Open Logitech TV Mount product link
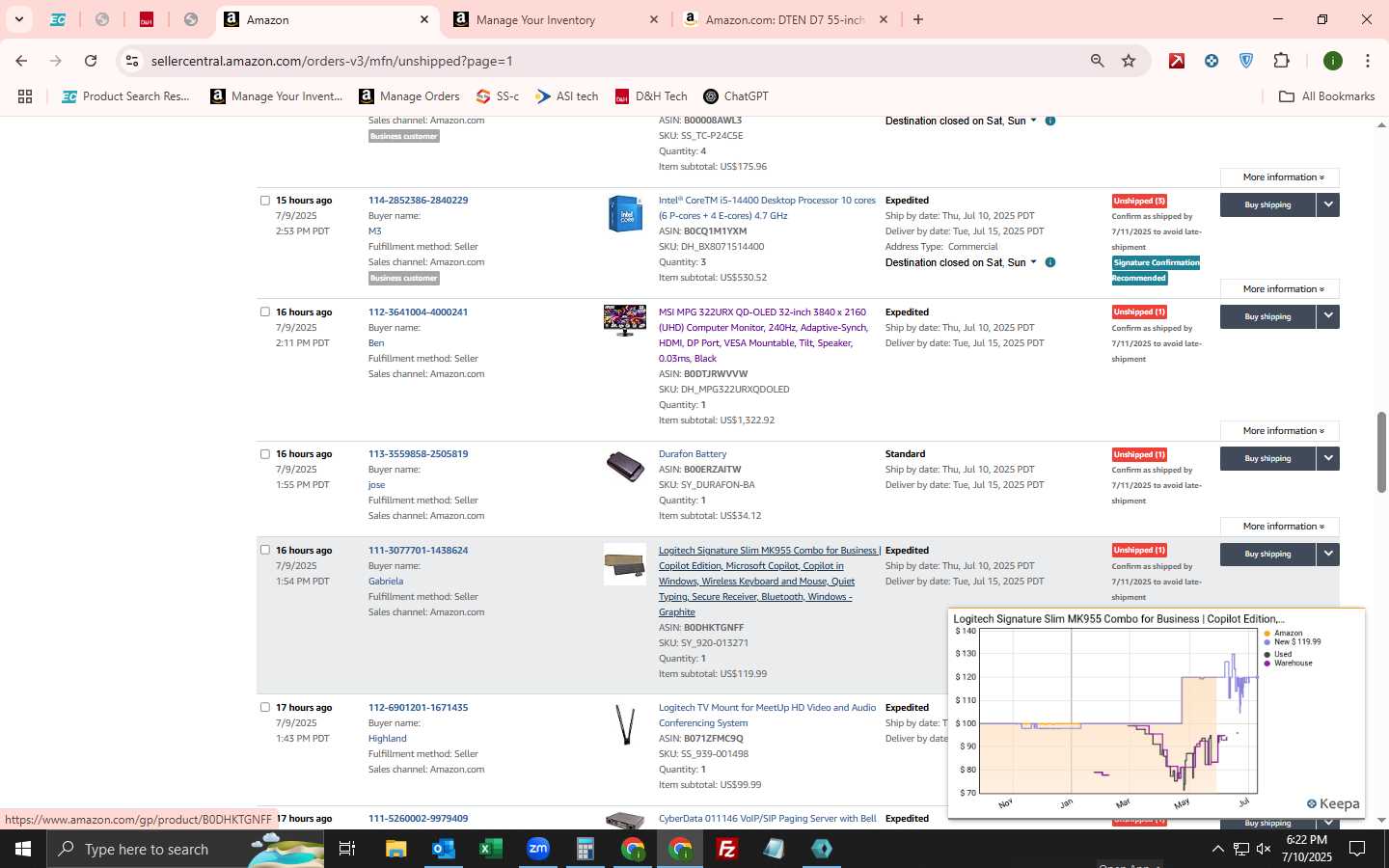 point(768,716)
